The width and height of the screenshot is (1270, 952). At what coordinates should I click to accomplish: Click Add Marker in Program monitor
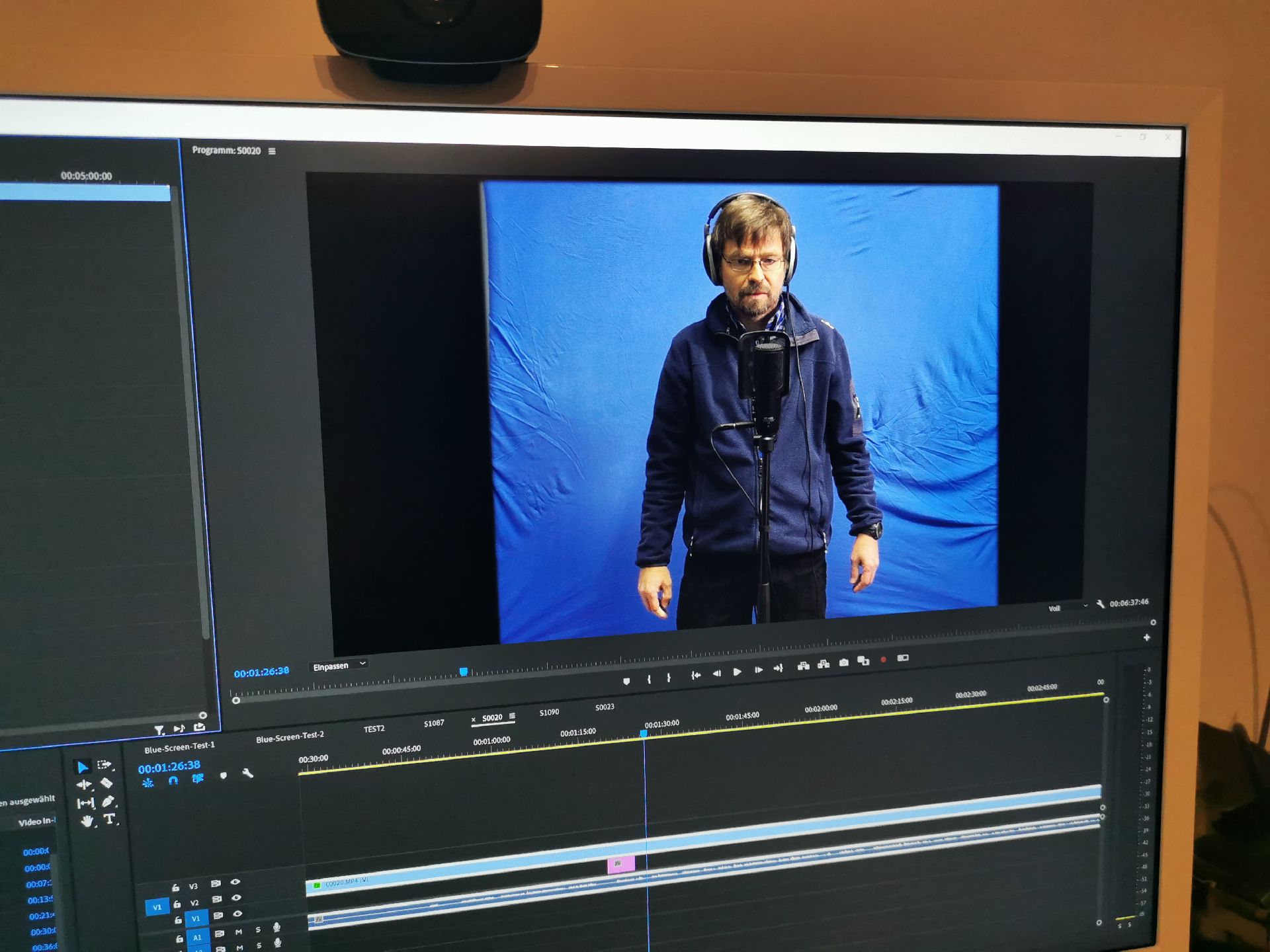pyautogui.click(x=626, y=681)
